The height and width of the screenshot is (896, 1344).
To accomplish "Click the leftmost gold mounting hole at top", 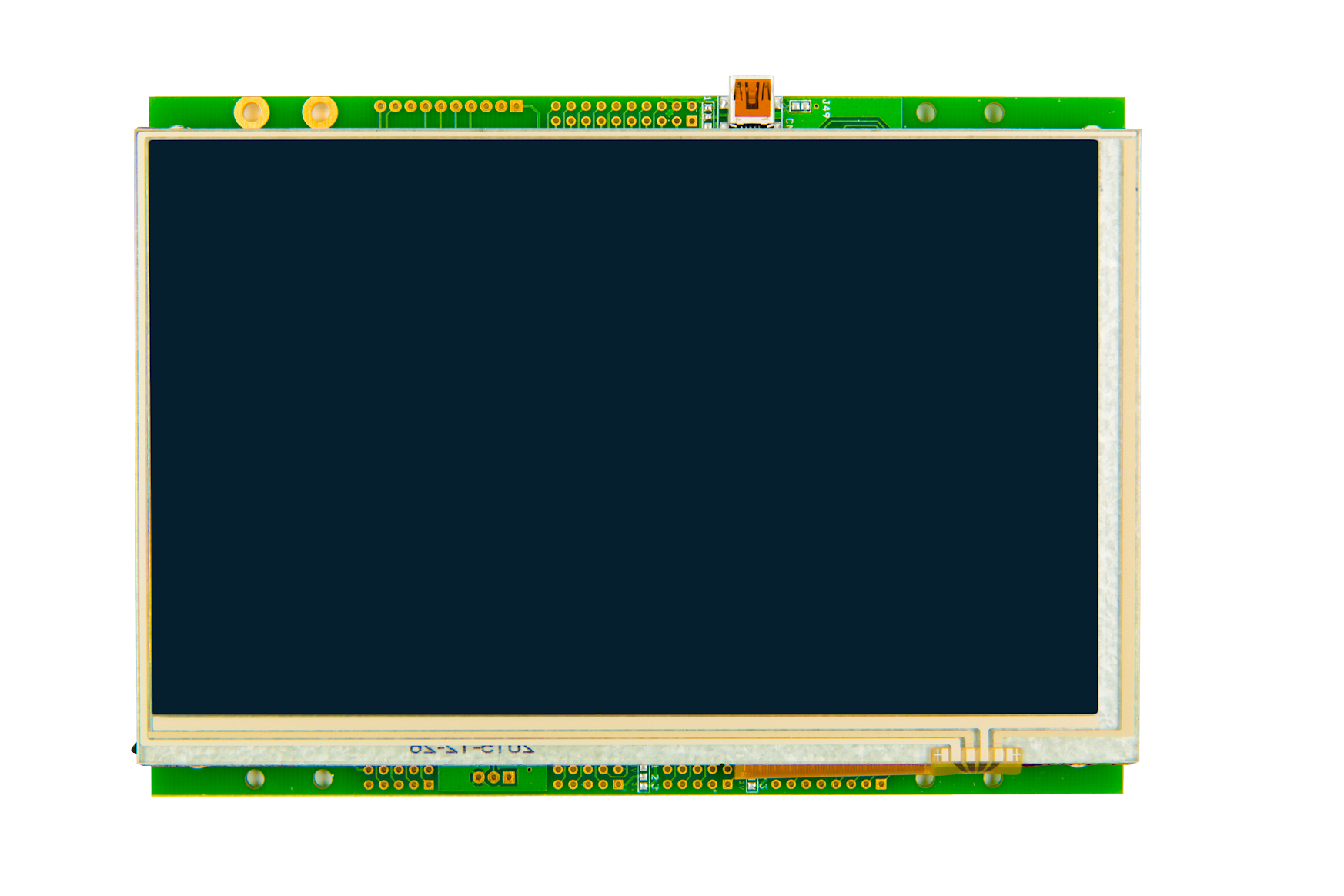I will 252,112.
